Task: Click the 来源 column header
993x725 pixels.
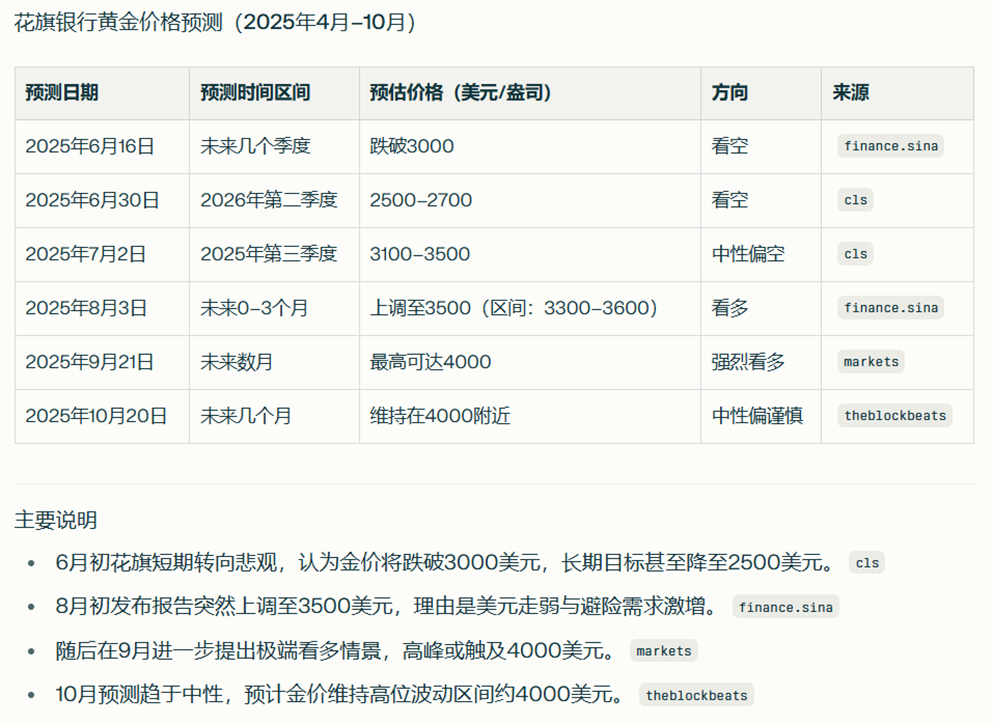Action: pos(851,93)
